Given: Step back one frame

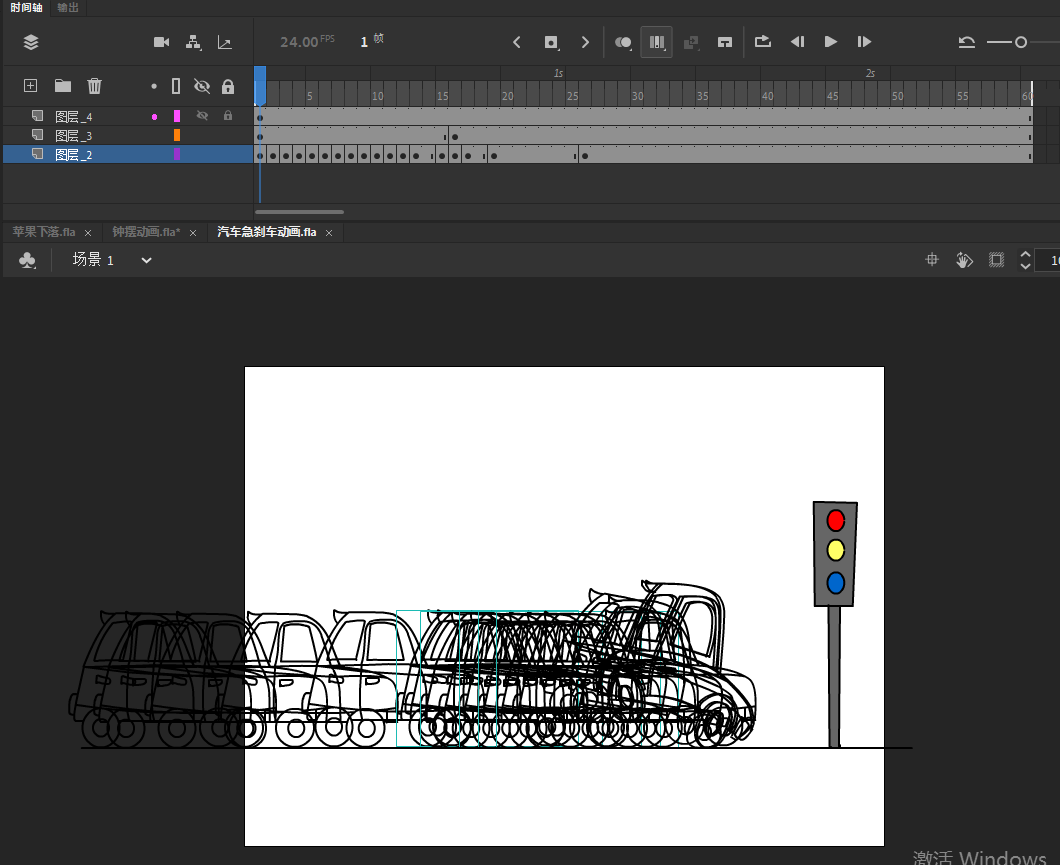Looking at the screenshot, I should (x=797, y=42).
